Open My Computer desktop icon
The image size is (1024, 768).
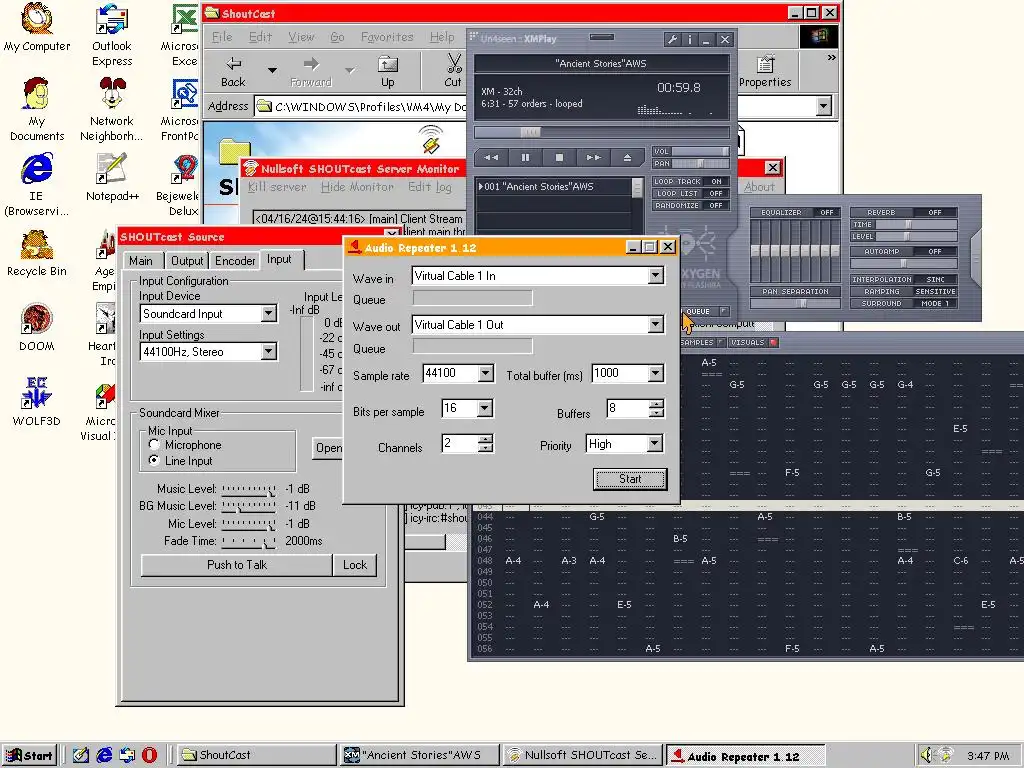click(x=37, y=27)
